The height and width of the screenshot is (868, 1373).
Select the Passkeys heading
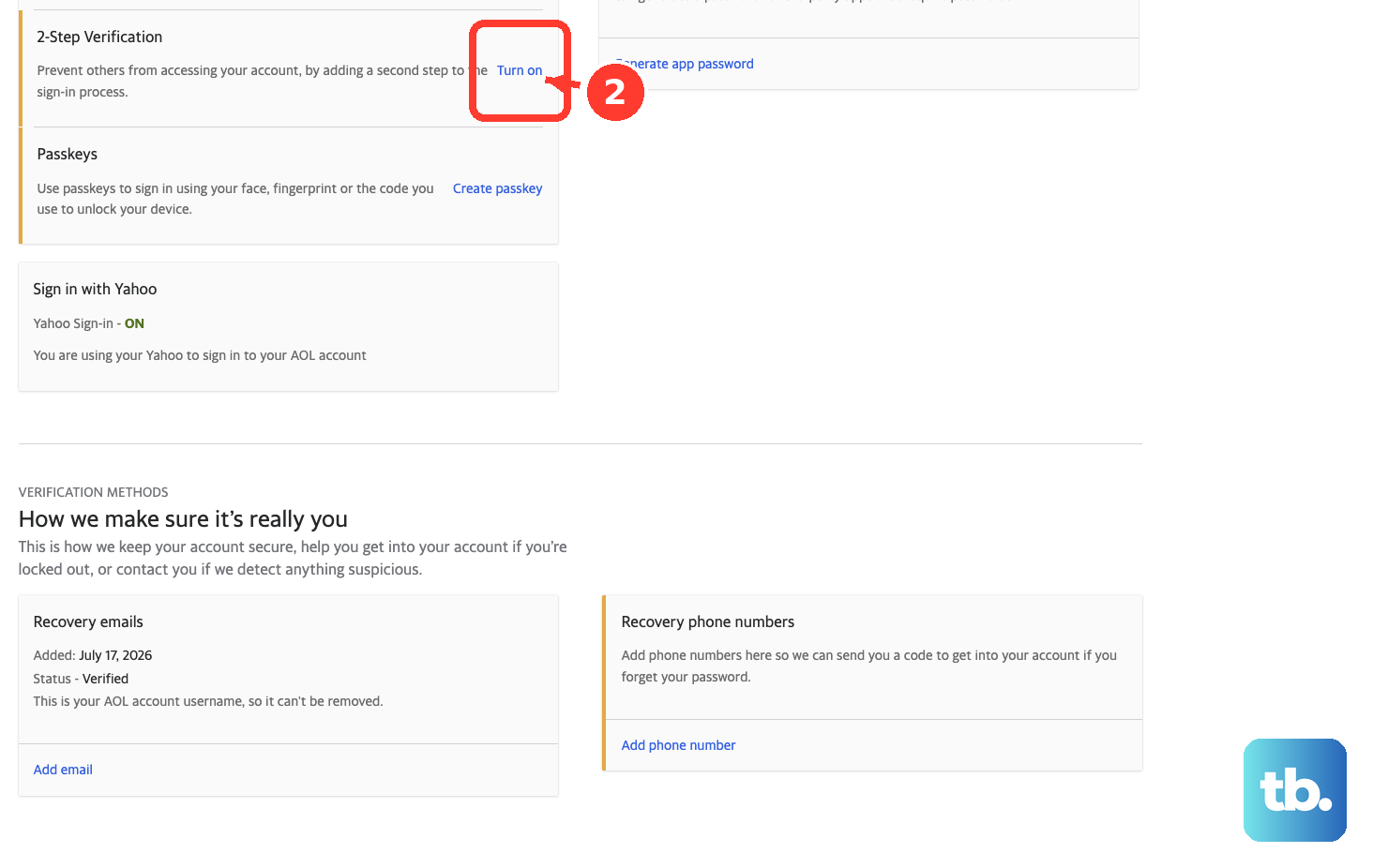(68, 154)
